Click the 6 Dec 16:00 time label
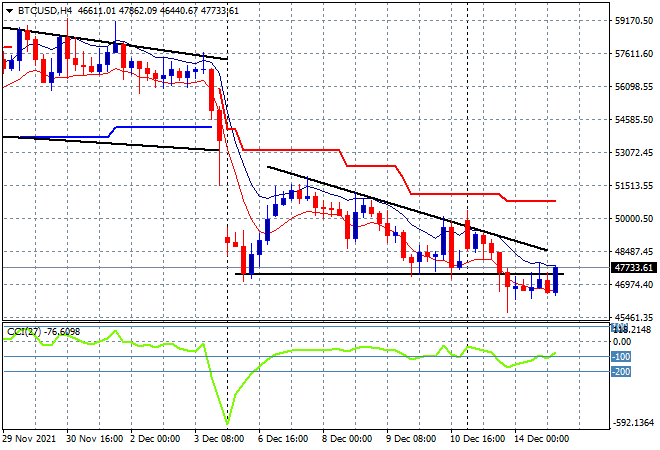Image resolution: width=660 pixels, height=450 pixels. pos(283,439)
